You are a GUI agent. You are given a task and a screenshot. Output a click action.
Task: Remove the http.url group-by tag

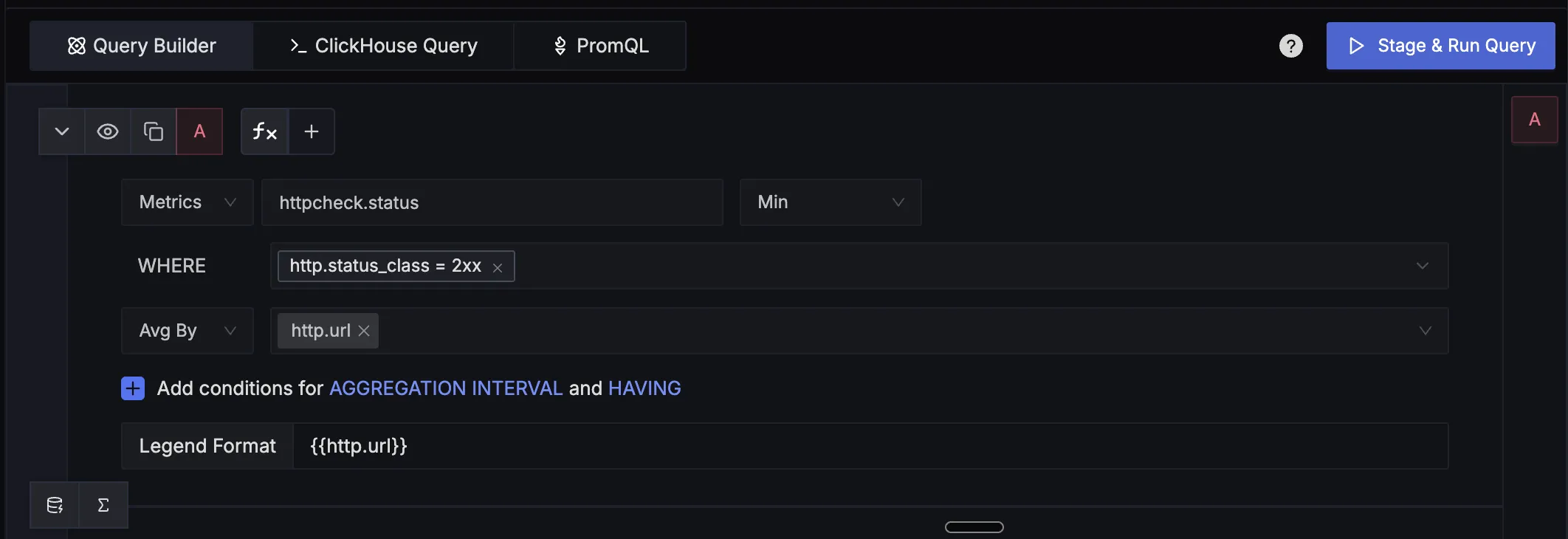364,331
